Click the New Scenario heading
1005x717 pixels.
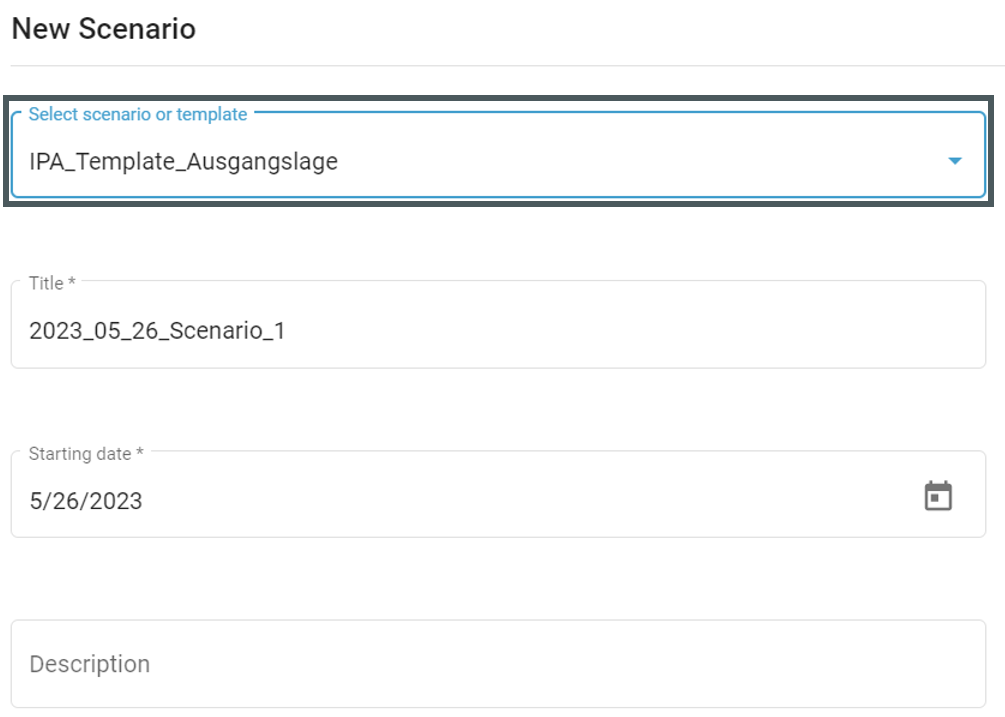click(x=104, y=29)
